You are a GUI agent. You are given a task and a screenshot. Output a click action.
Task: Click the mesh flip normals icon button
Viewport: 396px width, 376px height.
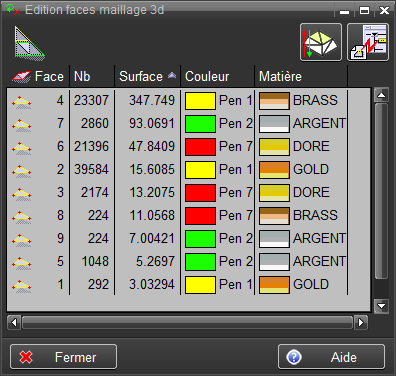point(321,42)
